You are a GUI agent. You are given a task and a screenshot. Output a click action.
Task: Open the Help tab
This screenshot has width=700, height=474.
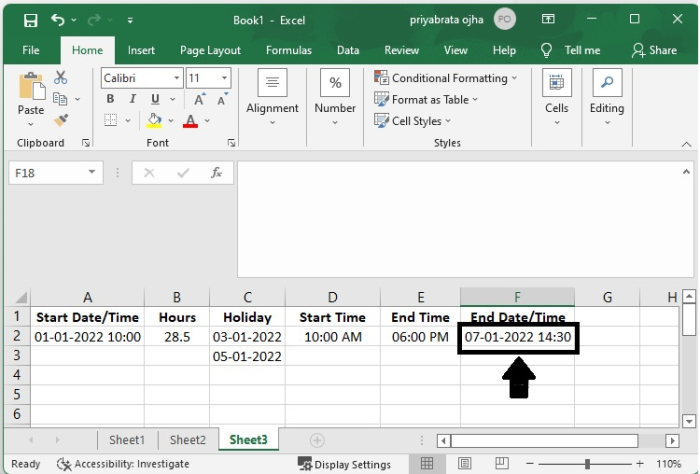pos(504,50)
